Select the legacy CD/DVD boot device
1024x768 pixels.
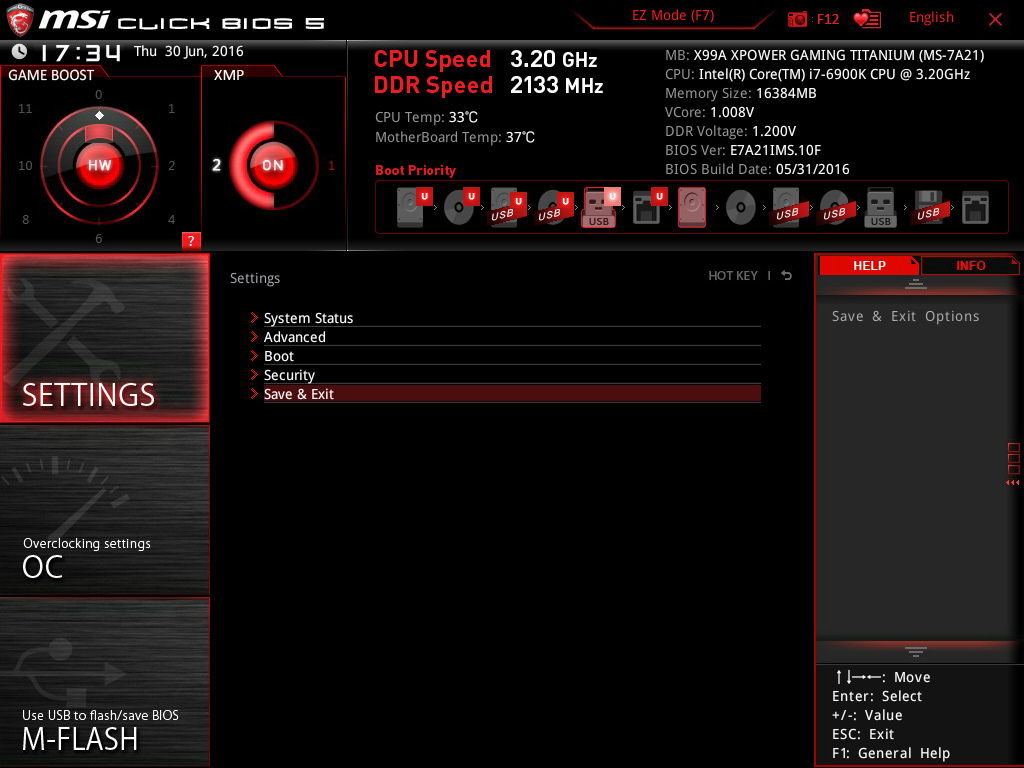(x=741, y=207)
